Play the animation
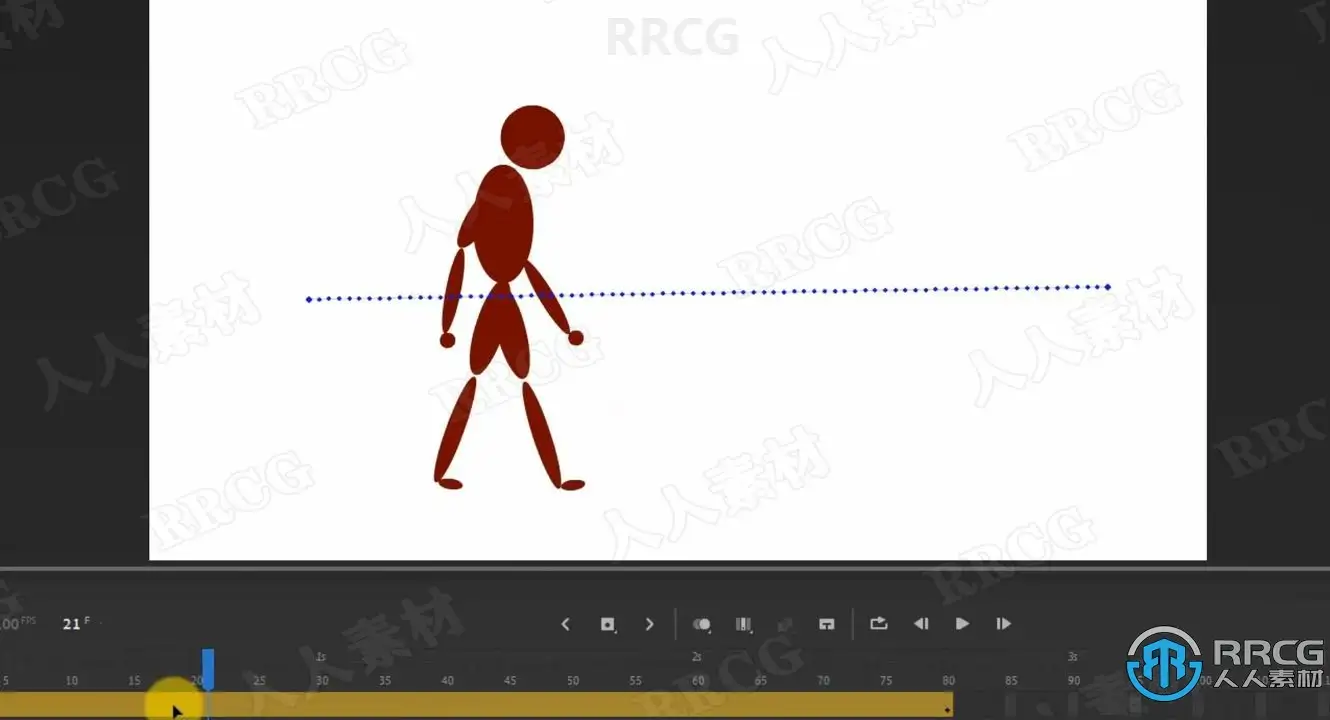Viewport: 1330px width, 720px height. [x=962, y=624]
